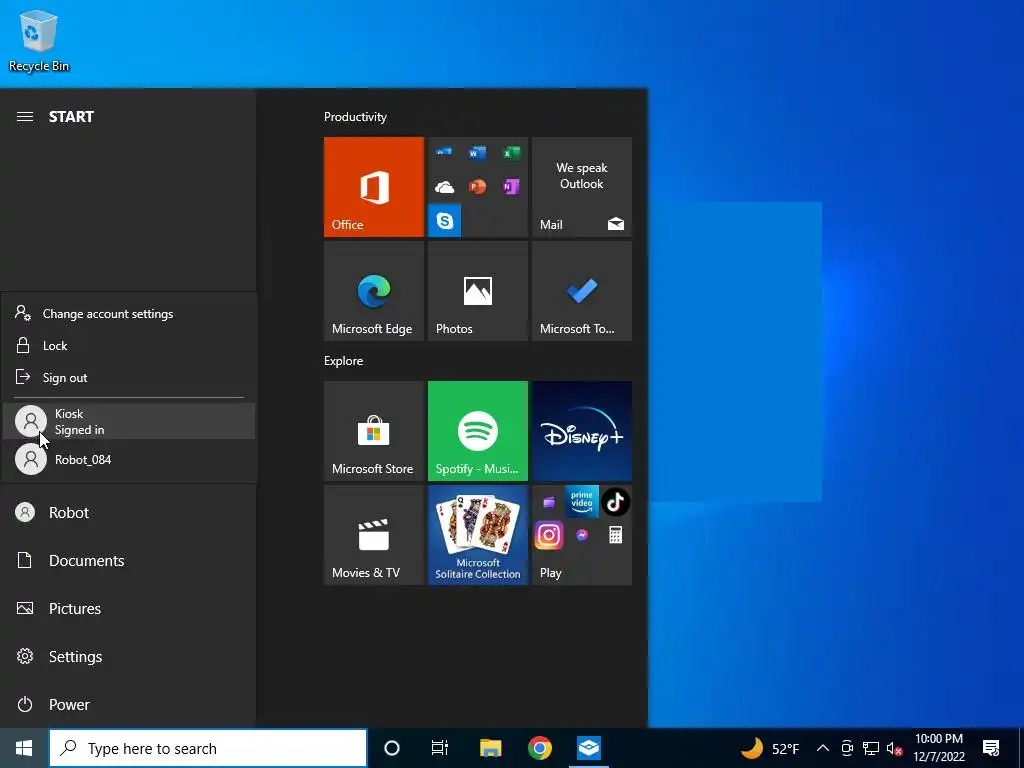Select Change account settings

tap(129, 313)
